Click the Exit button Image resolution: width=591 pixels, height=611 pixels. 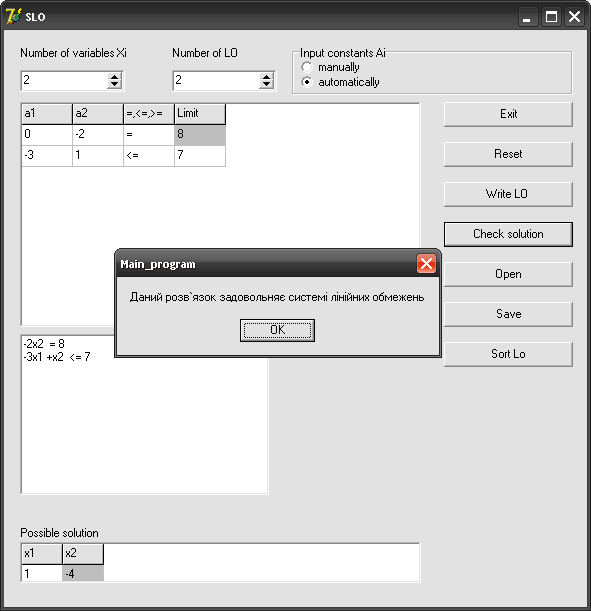(x=508, y=114)
